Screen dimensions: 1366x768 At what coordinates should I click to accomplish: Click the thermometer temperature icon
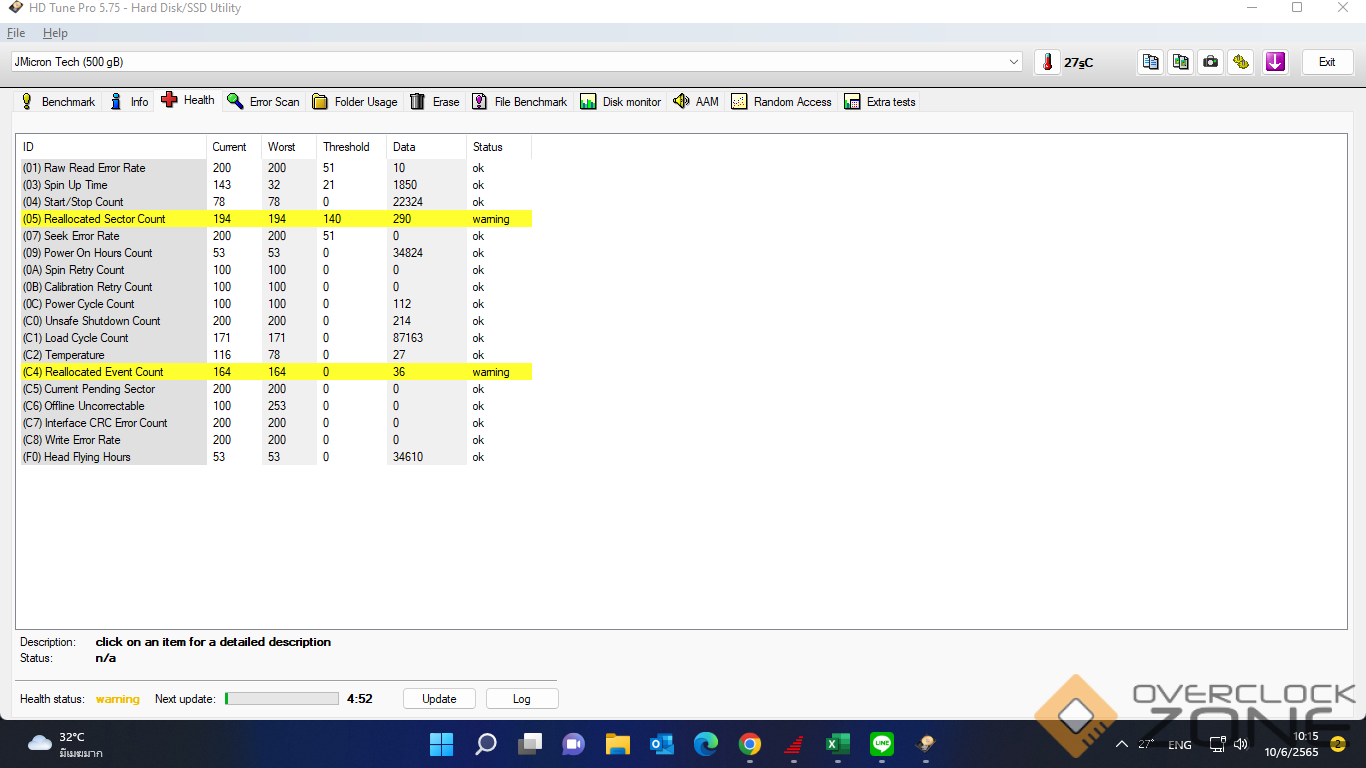(x=1047, y=62)
